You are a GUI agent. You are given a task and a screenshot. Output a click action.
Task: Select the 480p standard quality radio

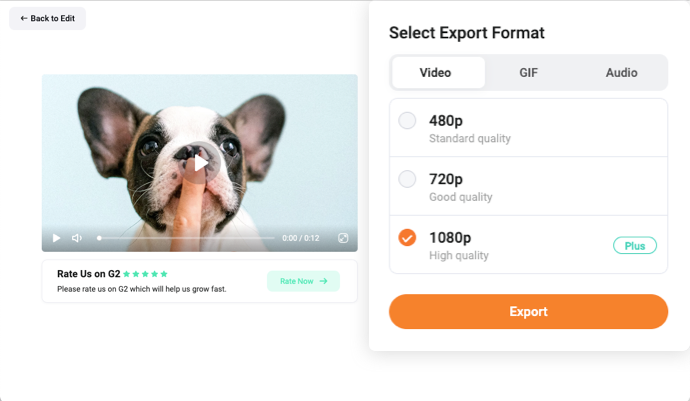[407, 121]
